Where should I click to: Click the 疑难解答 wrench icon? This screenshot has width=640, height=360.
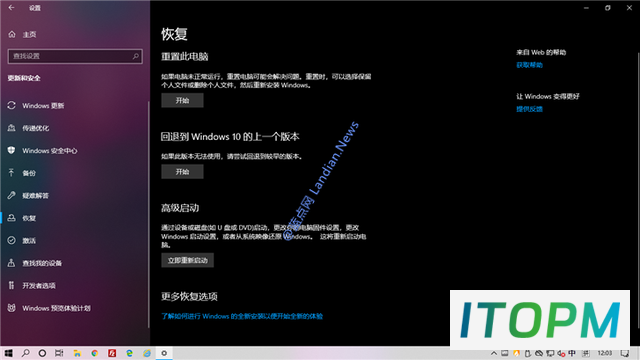[x=11, y=196]
